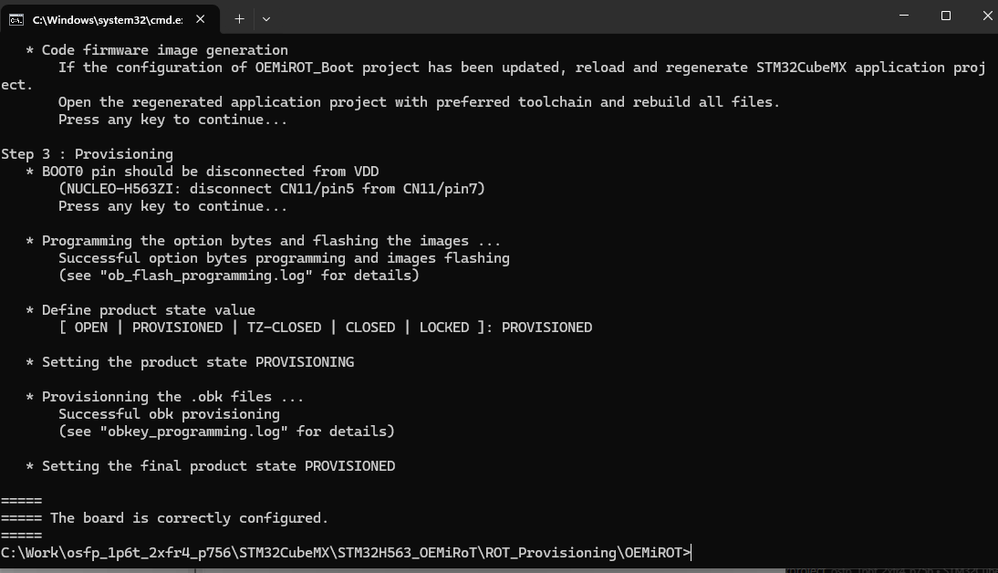Click the "Step 3 : Provisioning" heading line
Screen dimensions: 998x573
pyautogui.click(x=87, y=154)
